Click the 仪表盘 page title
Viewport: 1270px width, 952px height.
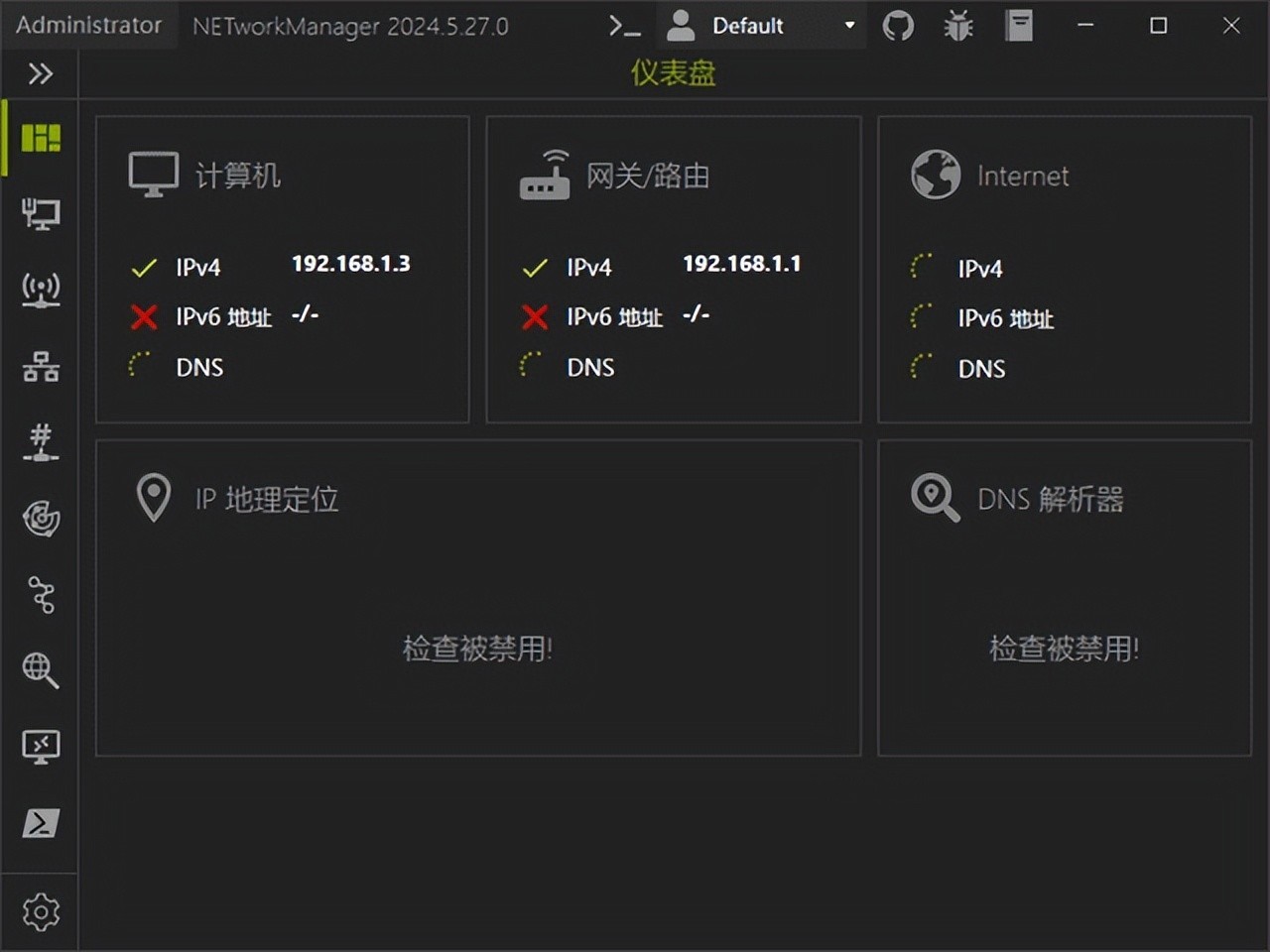coord(674,72)
